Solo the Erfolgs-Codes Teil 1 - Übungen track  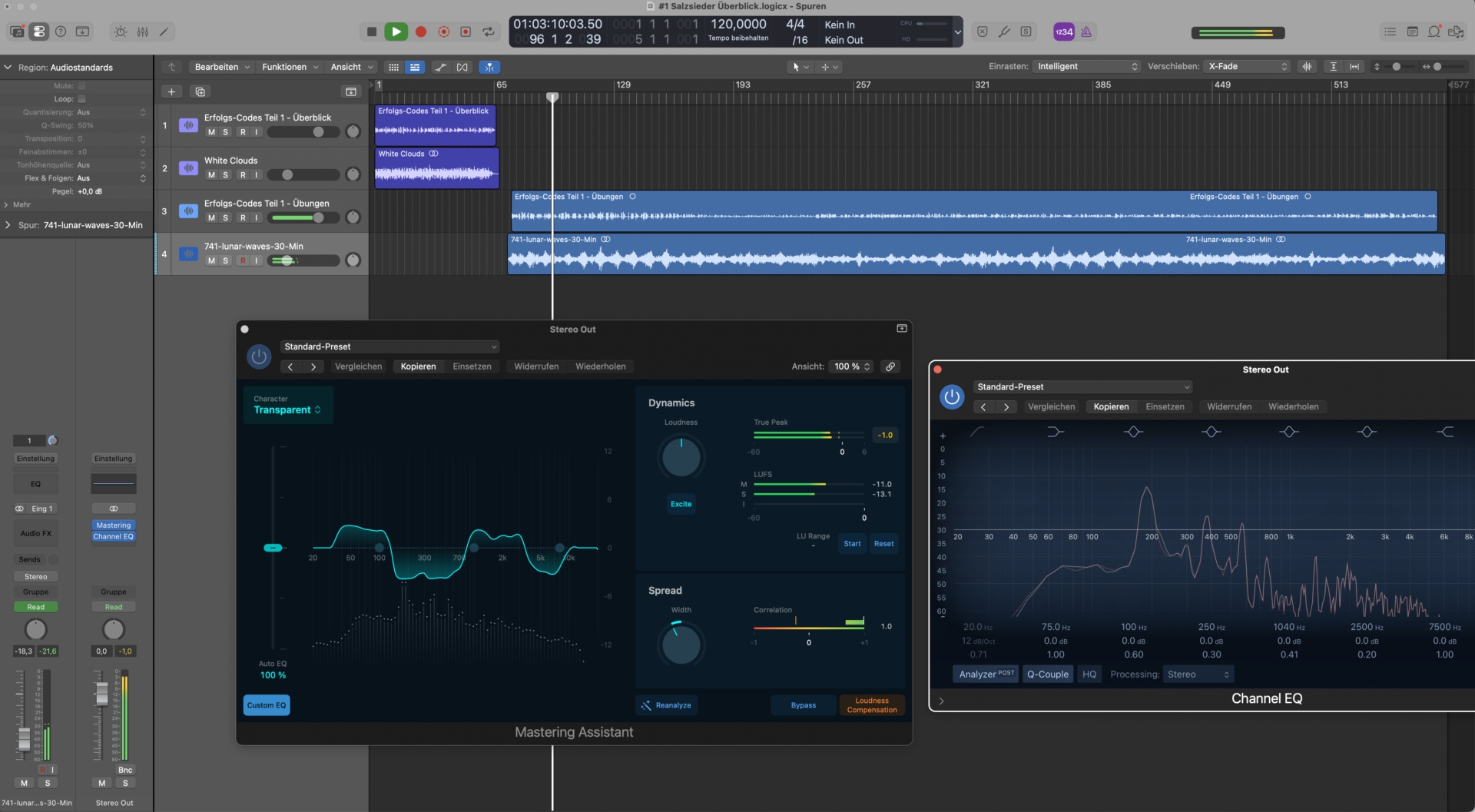point(224,217)
